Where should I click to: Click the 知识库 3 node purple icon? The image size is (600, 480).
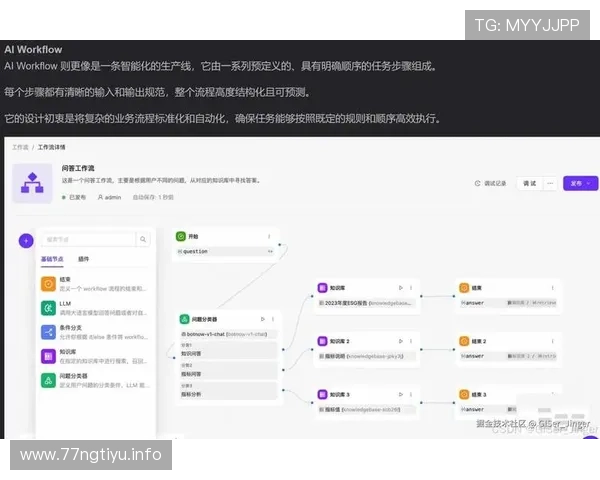(323, 394)
